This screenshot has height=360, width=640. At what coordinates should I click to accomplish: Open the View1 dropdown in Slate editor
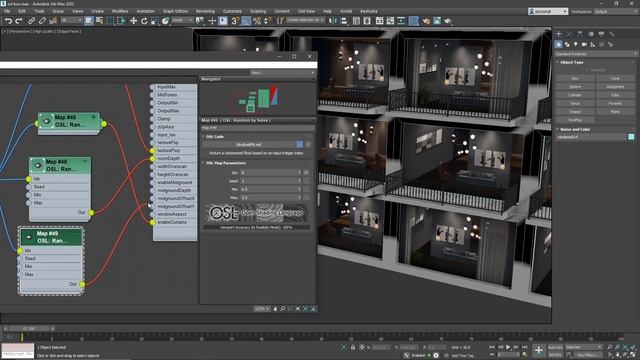tap(282, 73)
